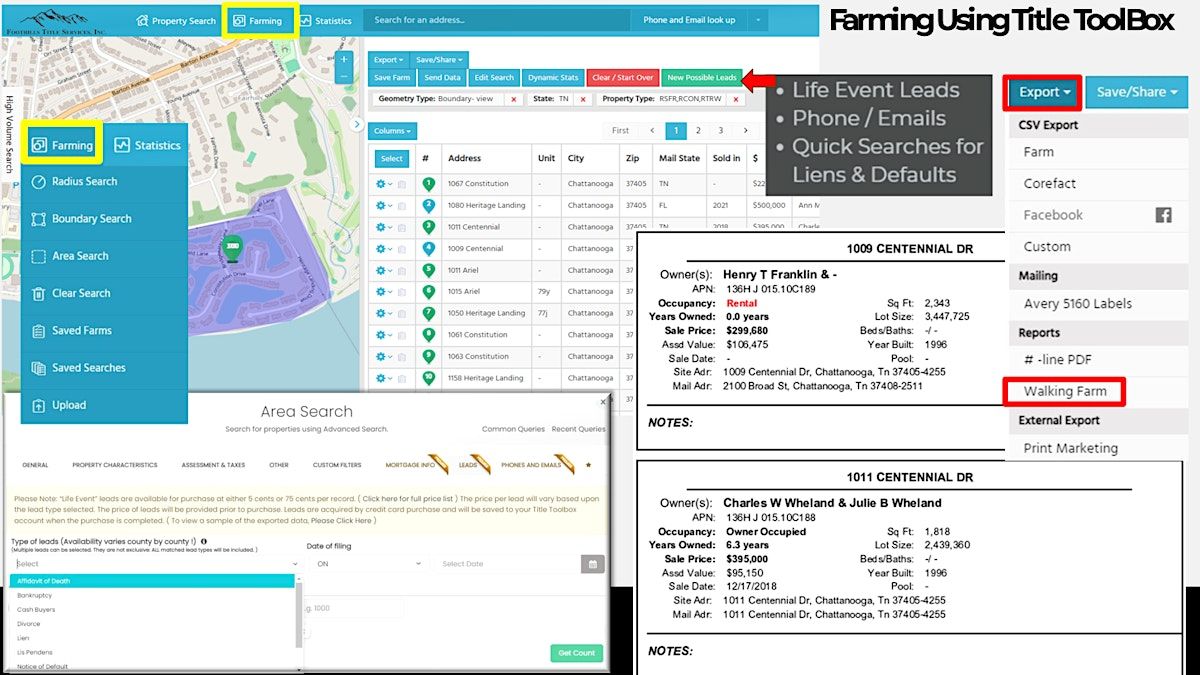Image resolution: width=1200 pixels, height=675 pixels.
Task: Click the Get Count button
Action: point(576,653)
